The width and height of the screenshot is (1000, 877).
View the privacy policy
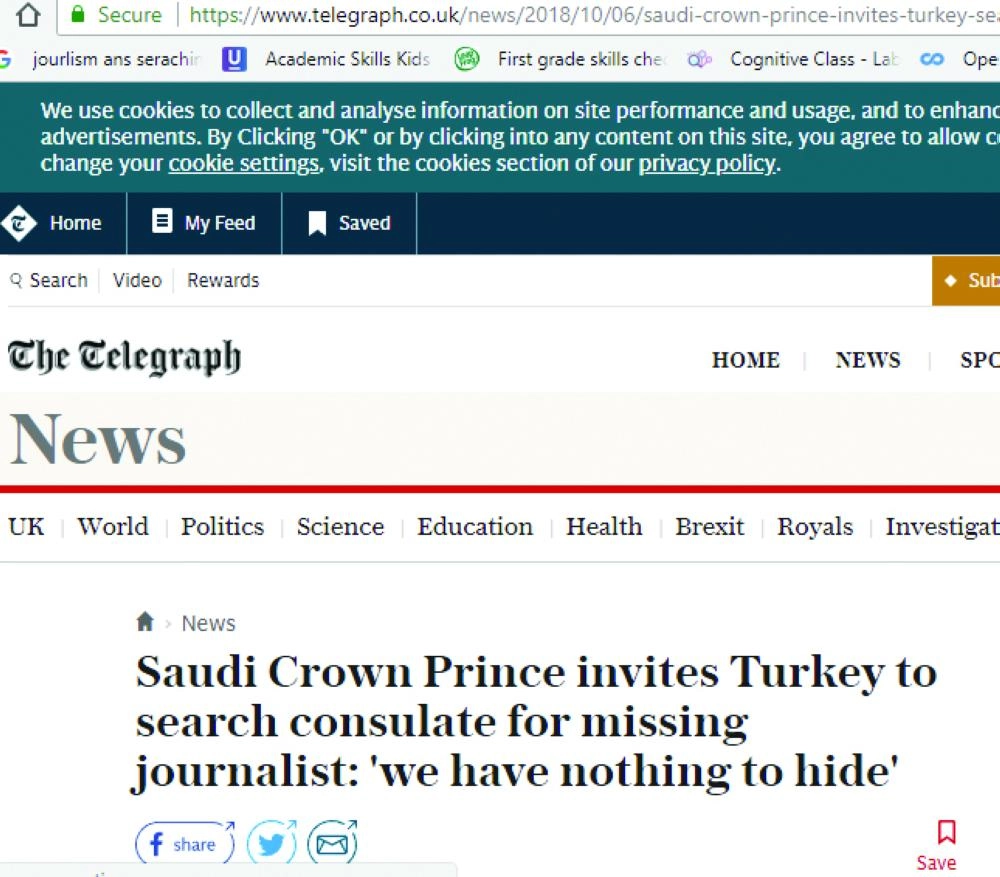click(707, 163)
